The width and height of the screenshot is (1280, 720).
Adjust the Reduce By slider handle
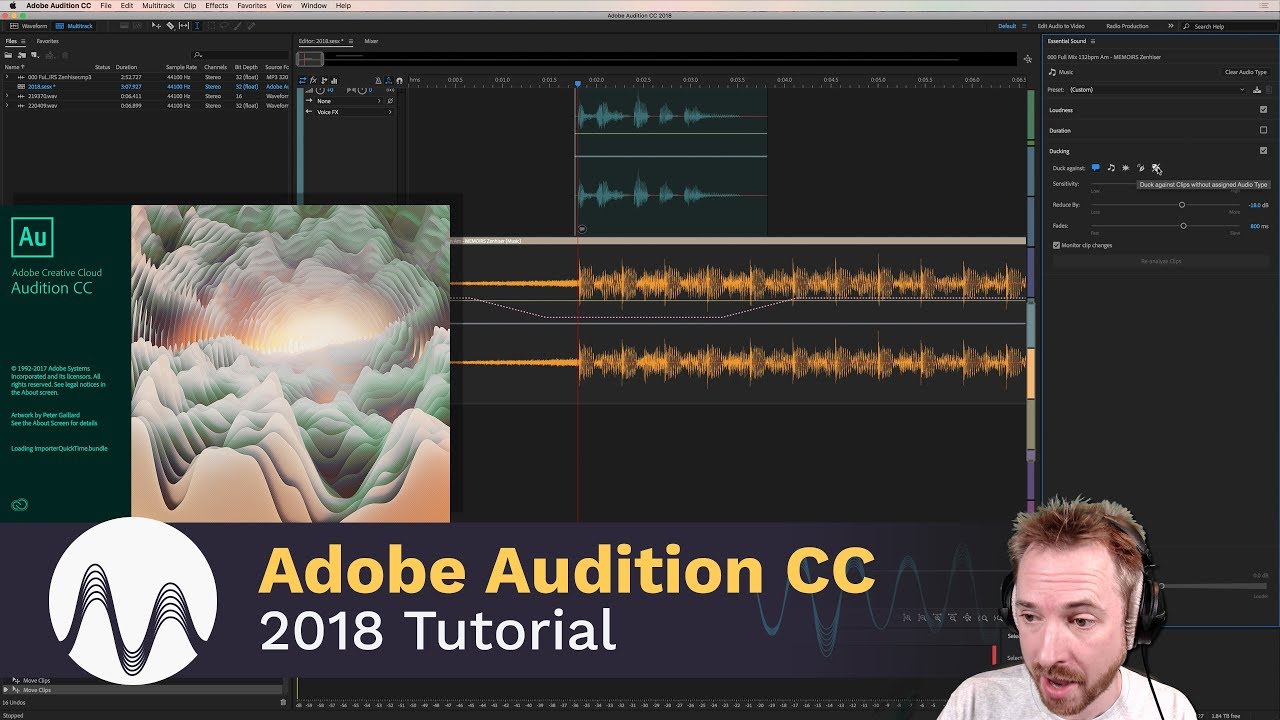(1182, 205)
